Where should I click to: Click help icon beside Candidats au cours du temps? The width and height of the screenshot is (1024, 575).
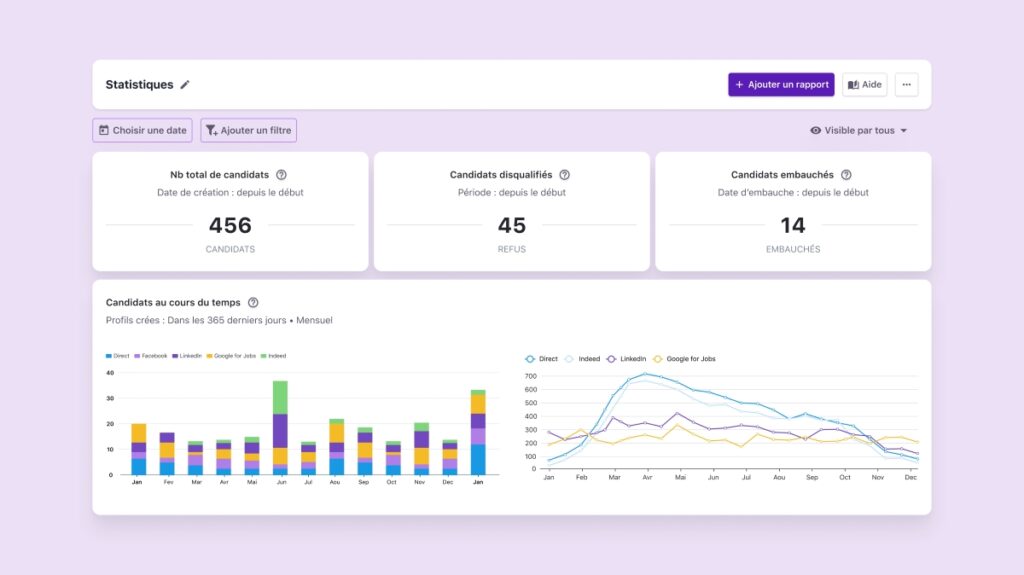pos(253,303)
